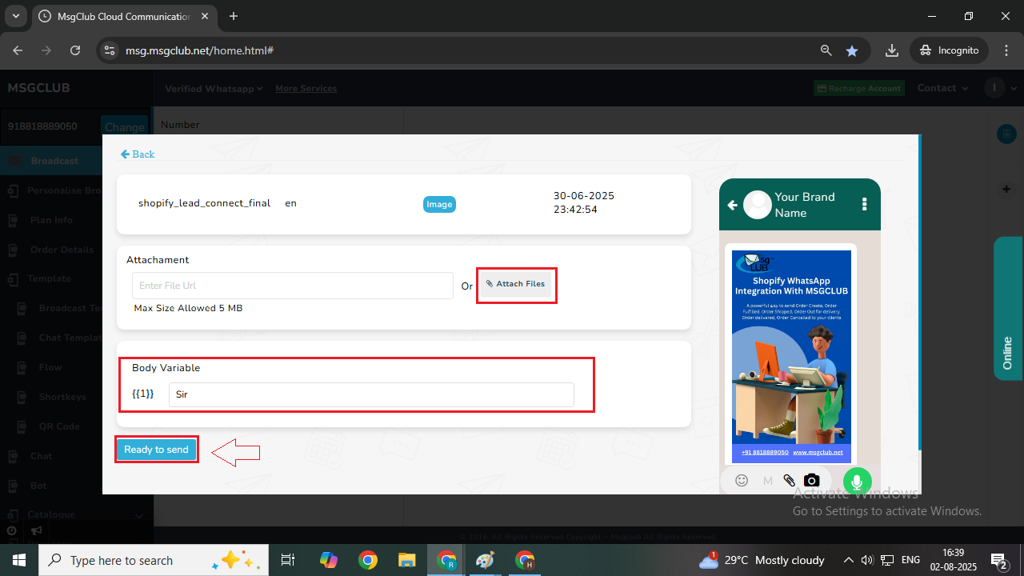Click the bookmark star icon
The height and width of the screenshot is (576, 1024).
click(x=852, y=50)
